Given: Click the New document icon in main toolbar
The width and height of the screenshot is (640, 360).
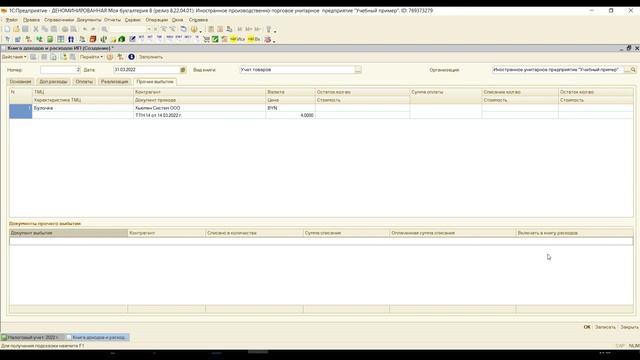Looking at the screenshot, I should pyautogui.click(x=7, y=29).
